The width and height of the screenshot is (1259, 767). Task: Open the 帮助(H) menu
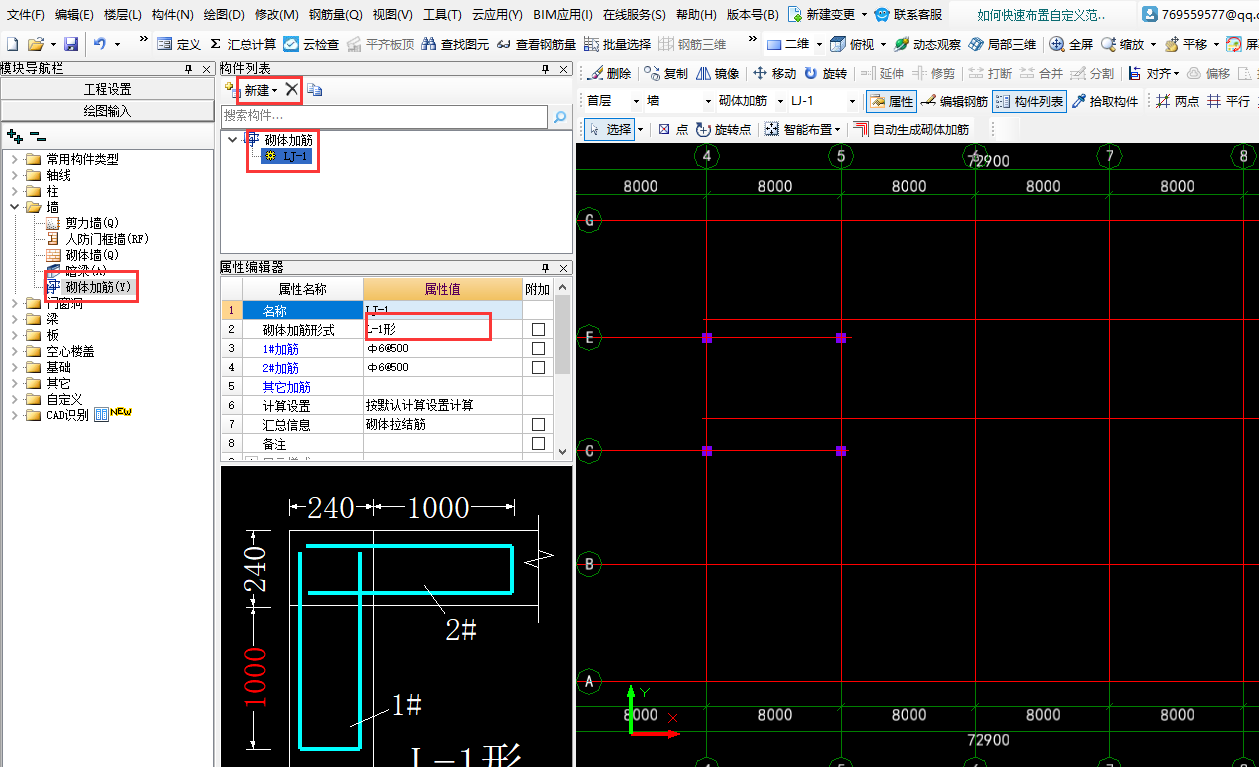(696, 15)
